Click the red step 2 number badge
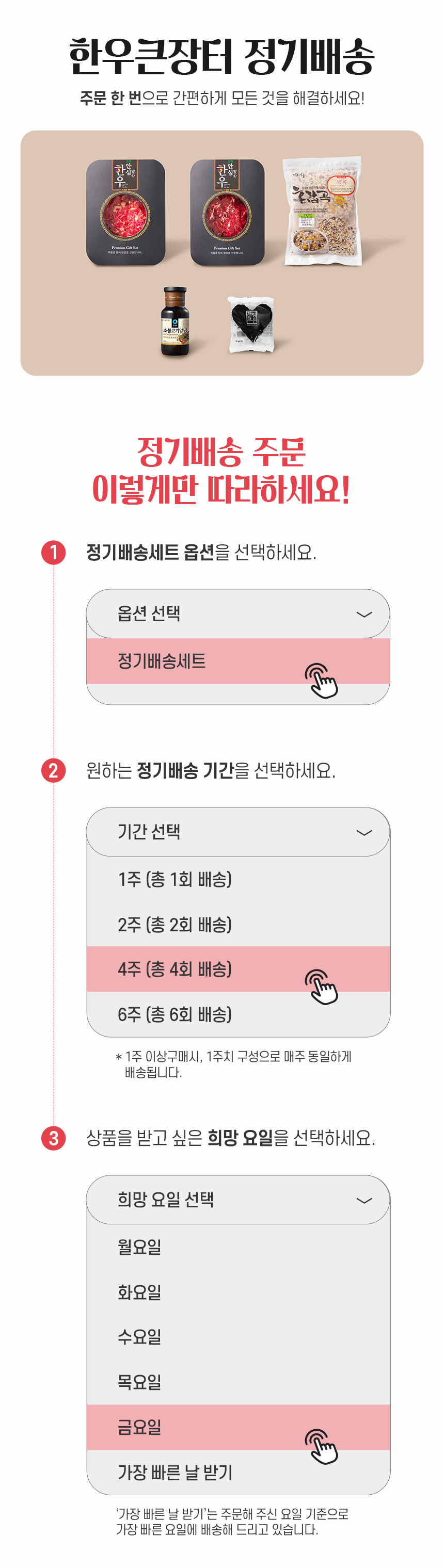 click(54, 771)
